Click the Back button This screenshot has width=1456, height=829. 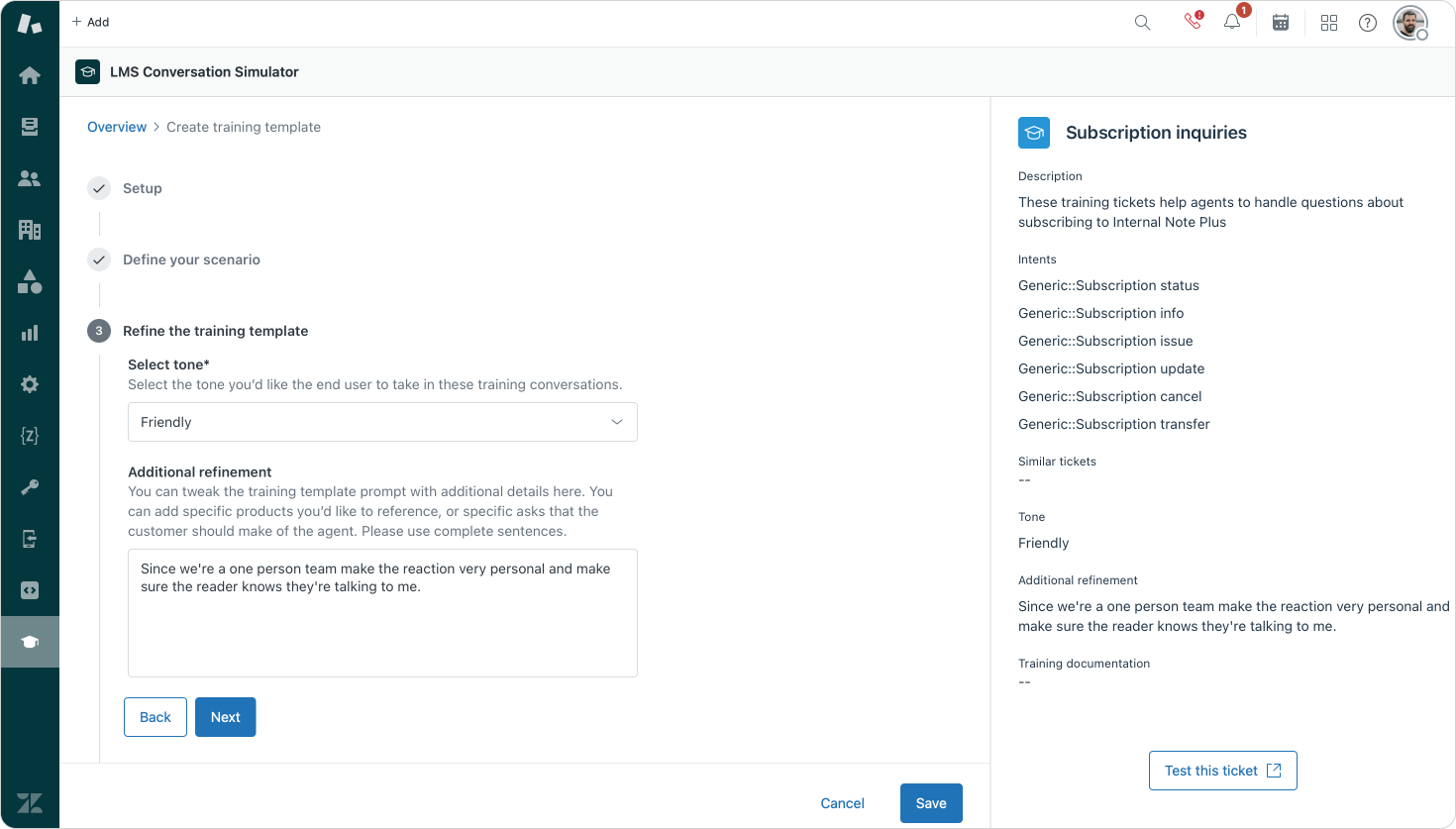point(156,717)
